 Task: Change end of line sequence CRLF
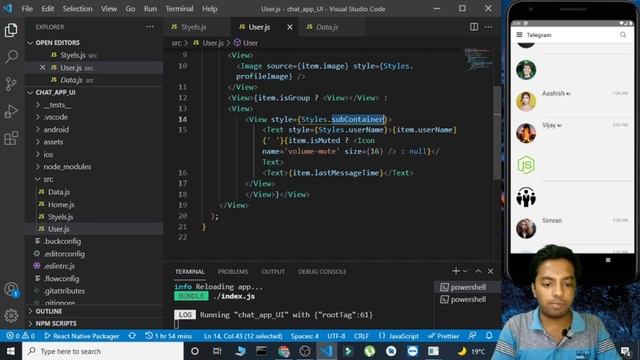[x=361, y=336]
